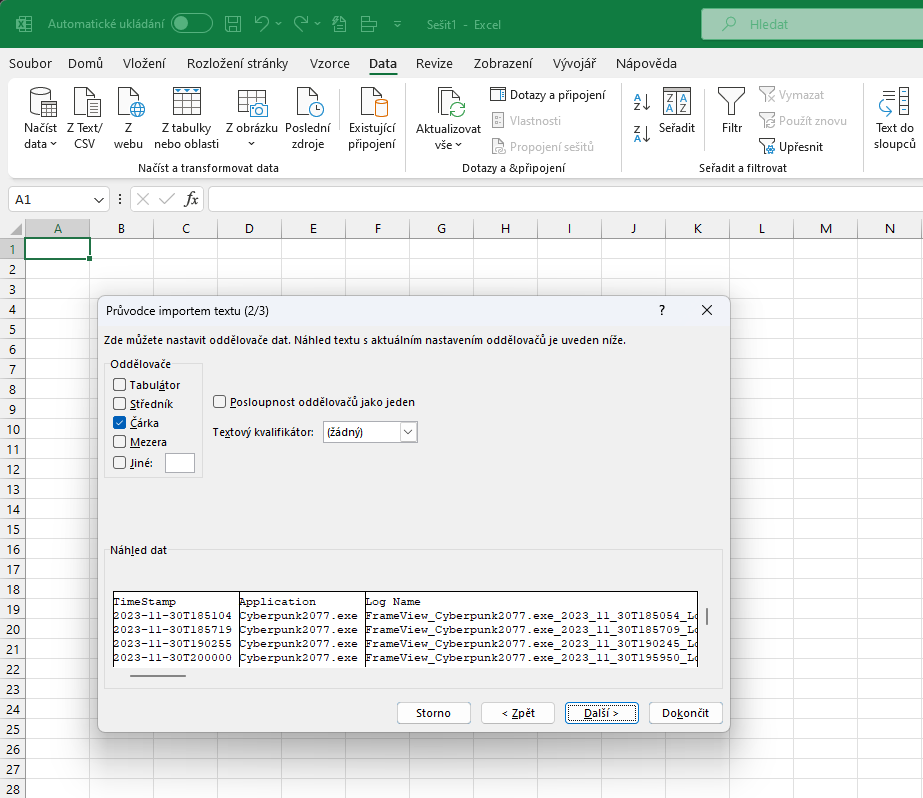Click the Text do sloupců icon
This screenshot has width=923, height=798.
click(894, 104)
